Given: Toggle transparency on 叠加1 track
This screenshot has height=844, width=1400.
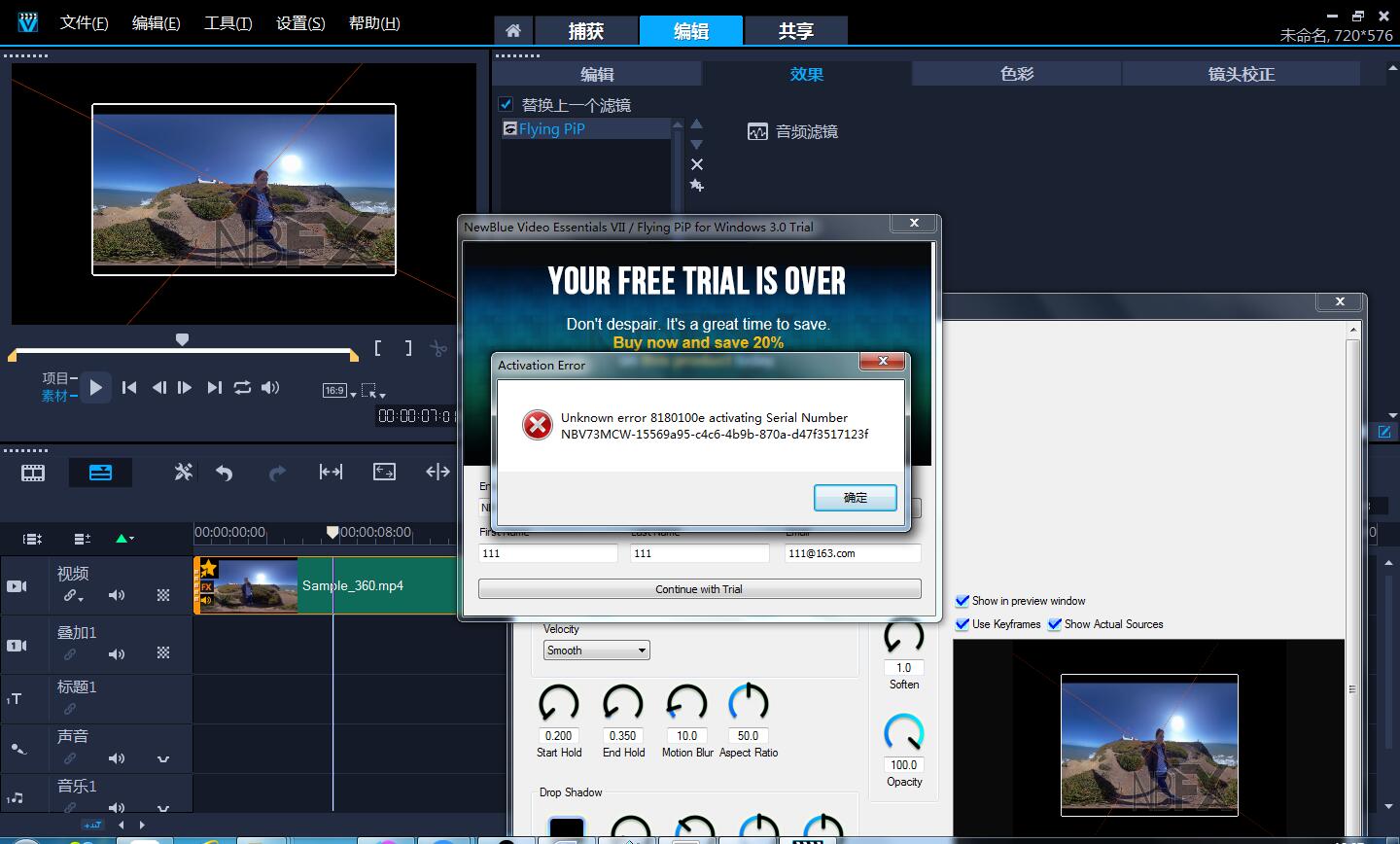Looking at the screenshot, I should click(x=163, y=653).
